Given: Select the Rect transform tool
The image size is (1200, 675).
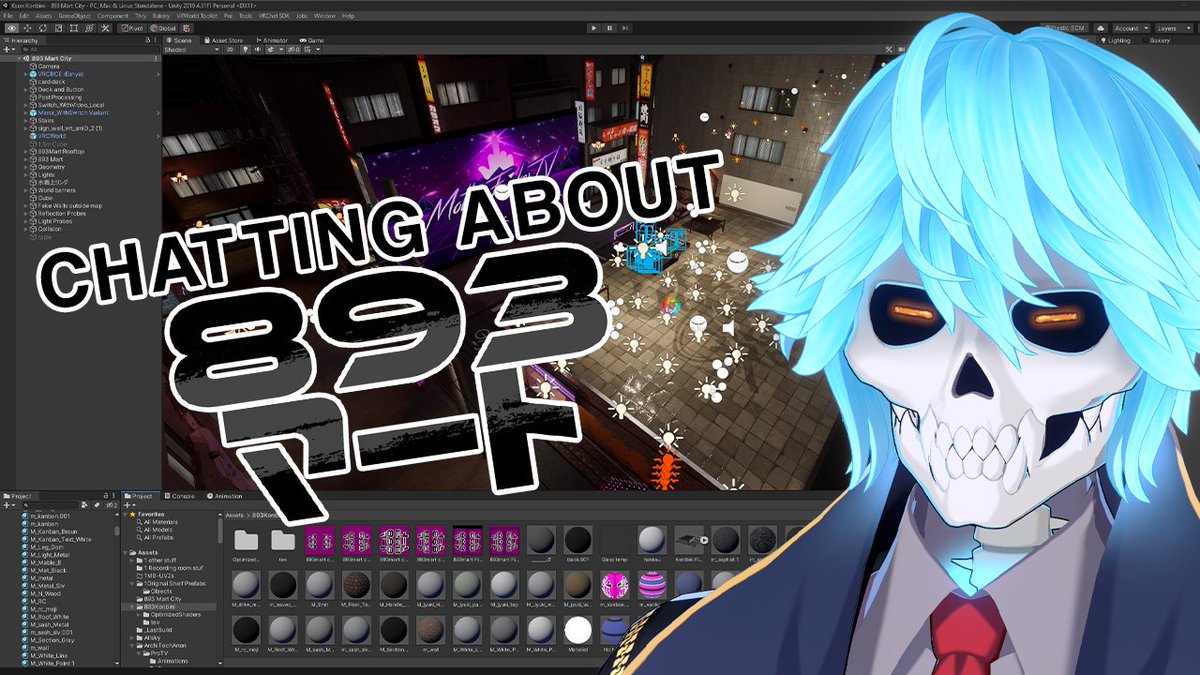Looking at the screenshot, I should coord(74,28).
